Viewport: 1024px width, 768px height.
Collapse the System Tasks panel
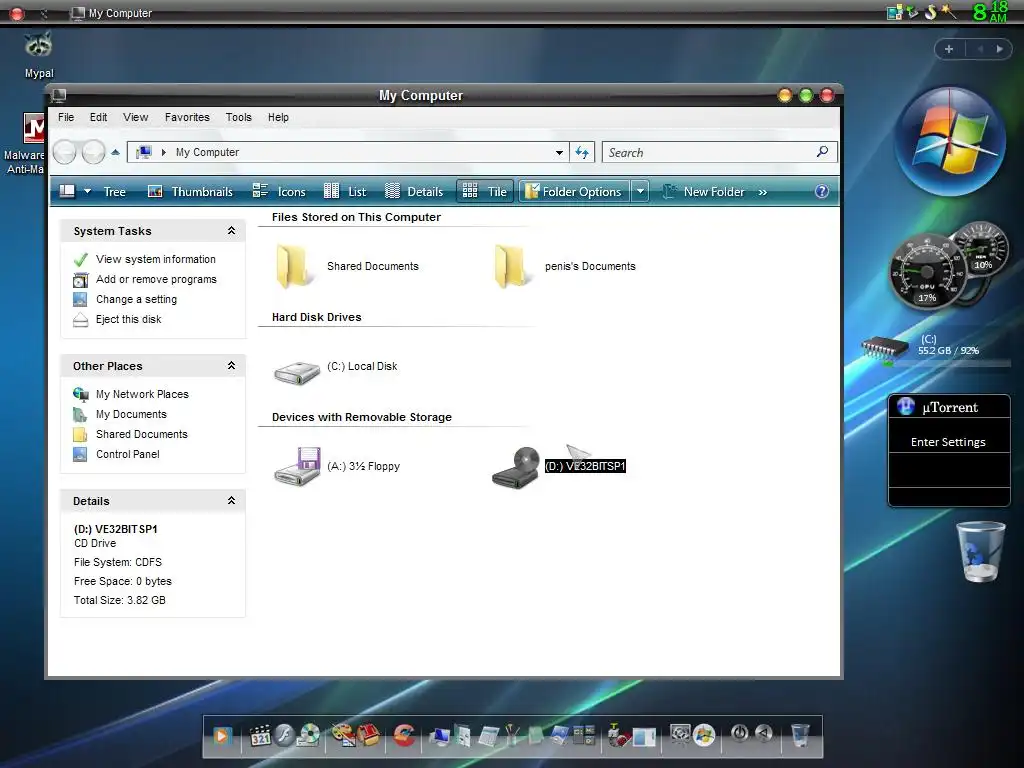pyautogui.click(x=231, y=231)
